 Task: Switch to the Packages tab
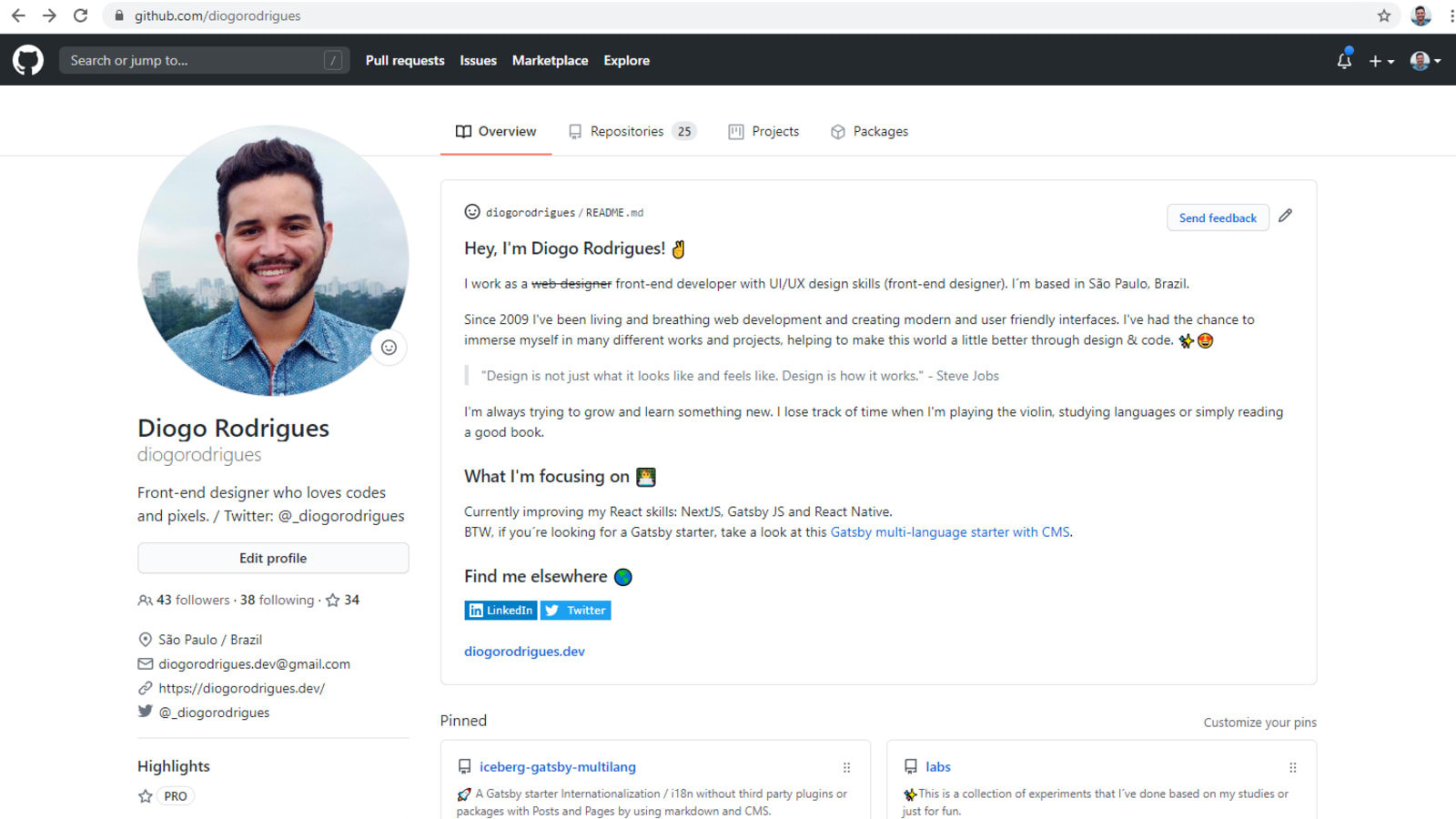click(x=869, y=131)
